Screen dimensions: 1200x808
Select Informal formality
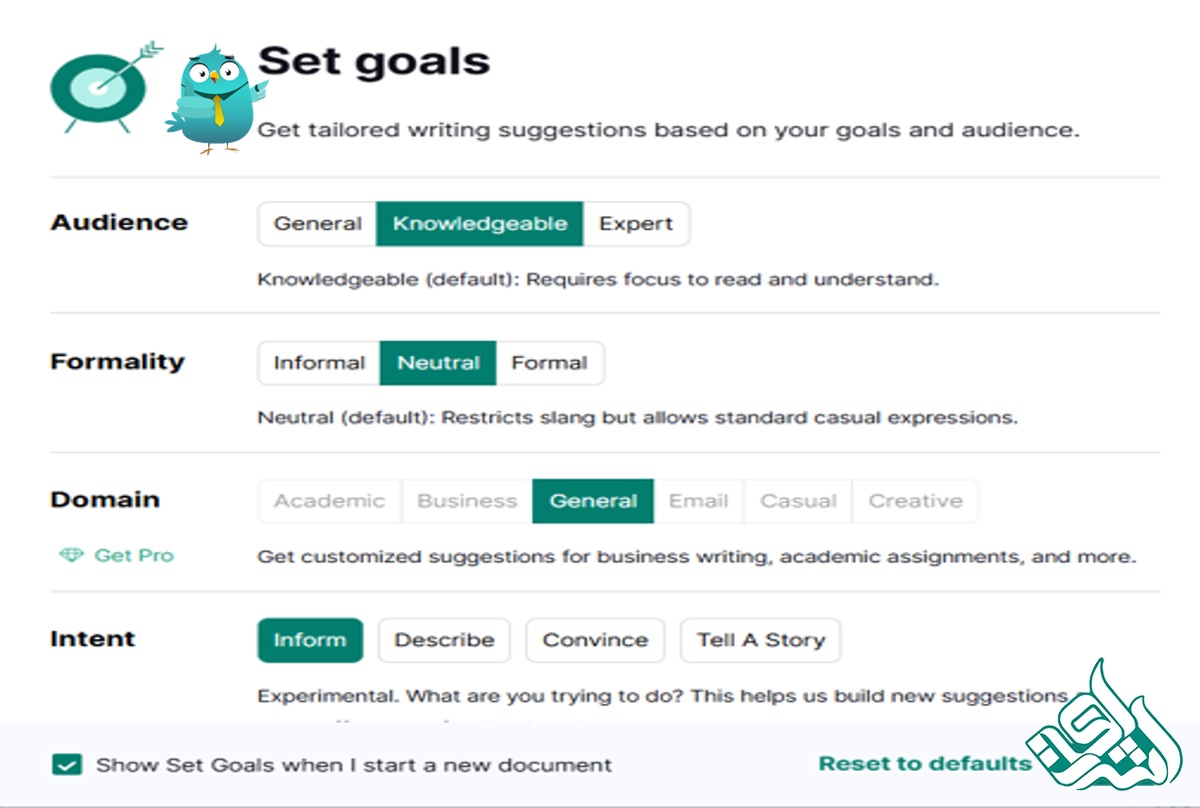pyautogui.click(x=319, y=363)
